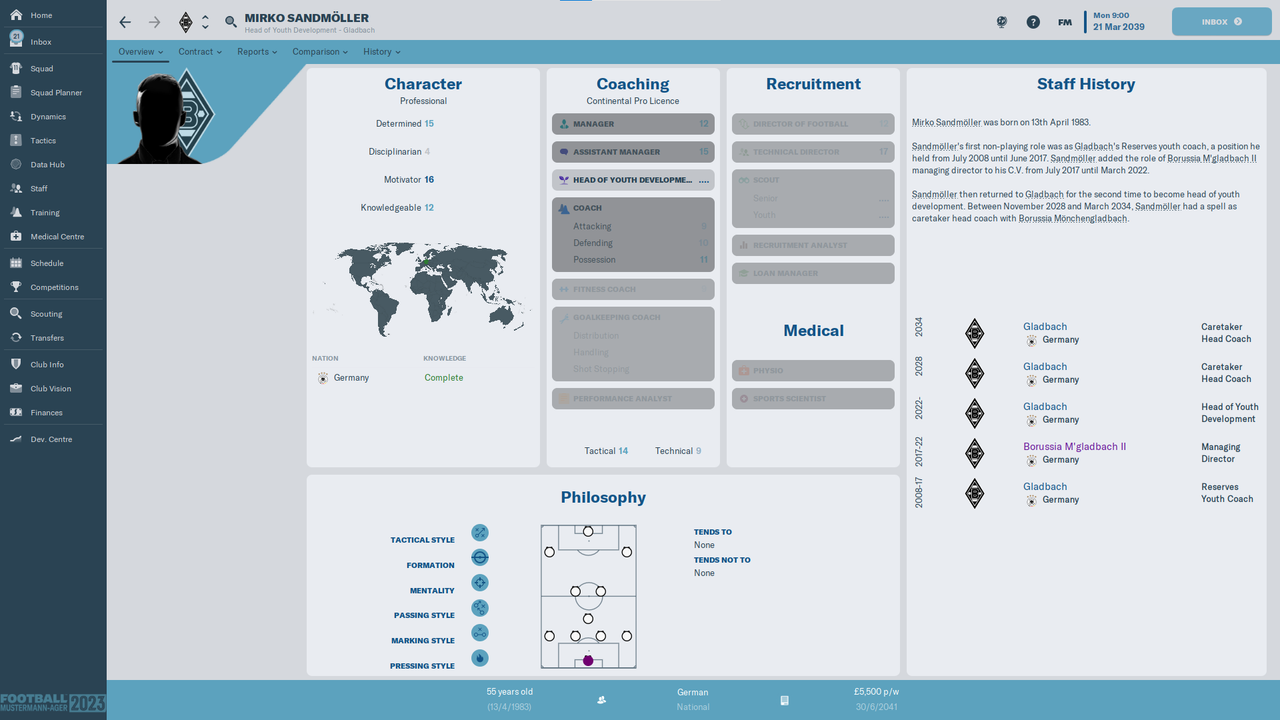The image size is (1280, 720).
Task: Open the Staff icon in sidebar
Action: coord(16,189)
